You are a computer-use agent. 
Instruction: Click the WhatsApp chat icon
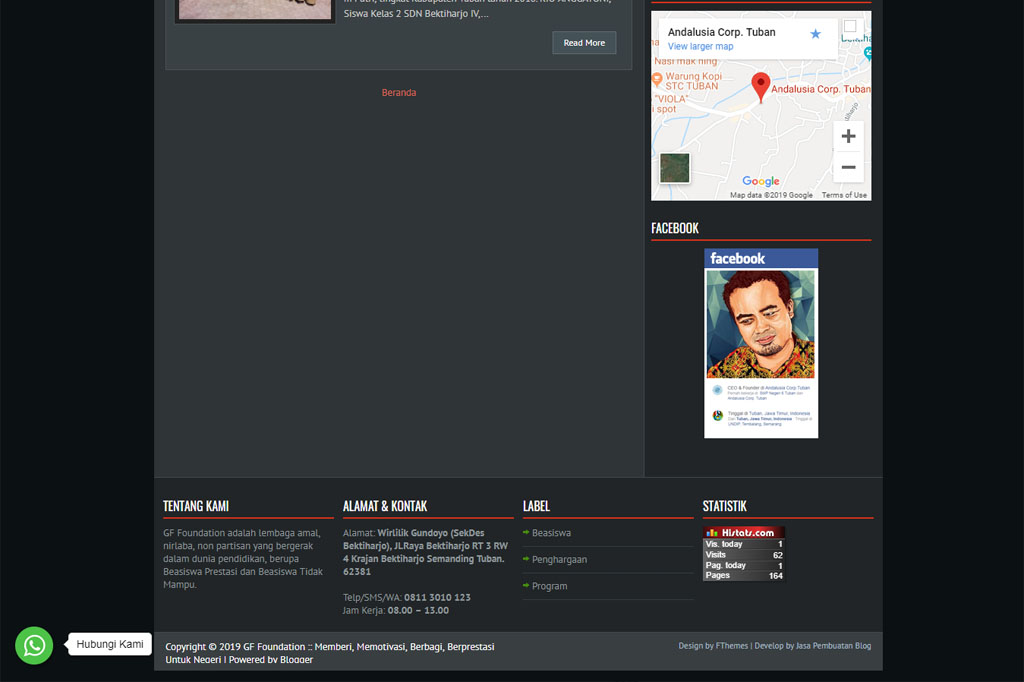[x=34, y=645]
